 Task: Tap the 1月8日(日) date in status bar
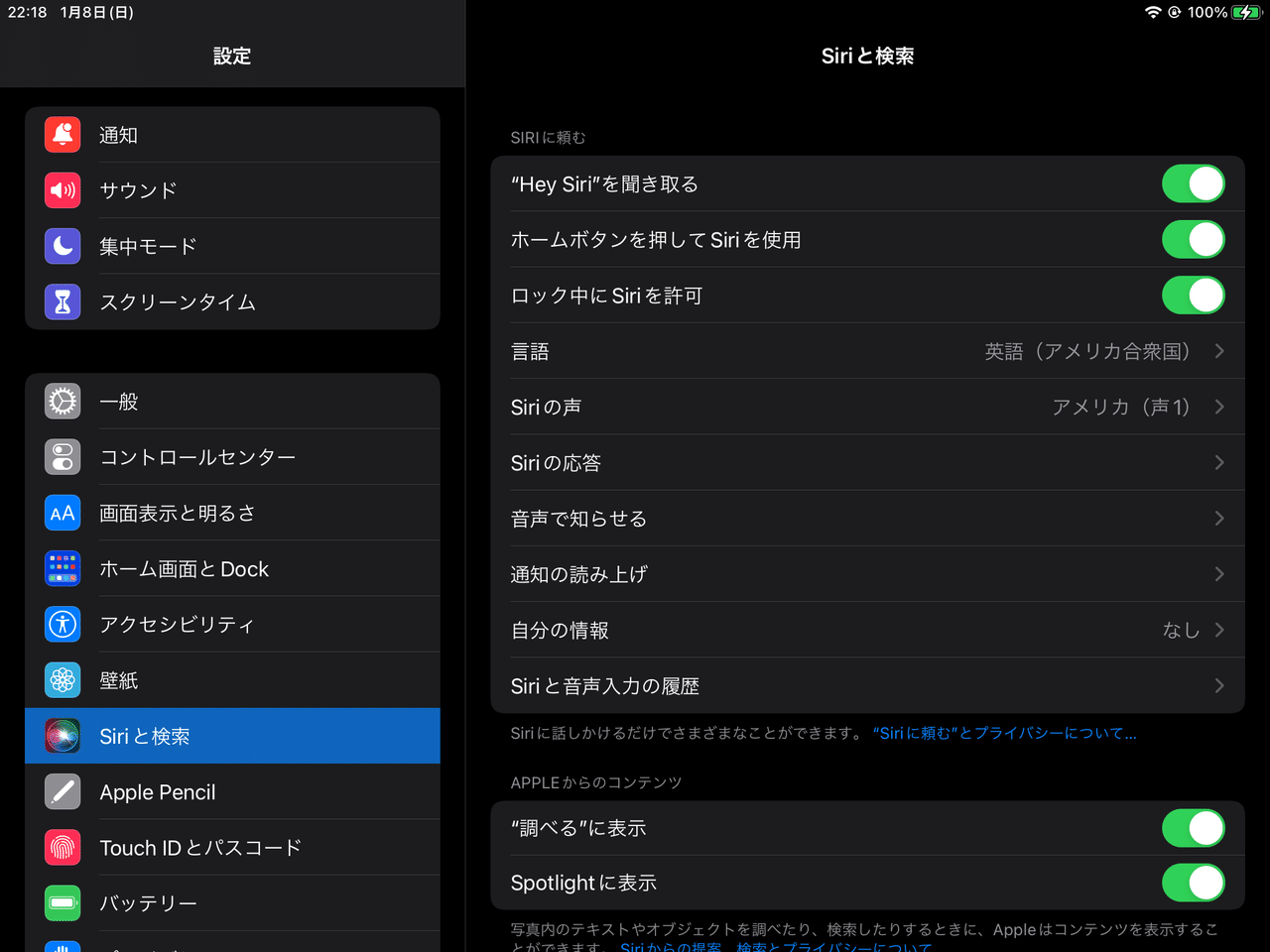click(x=96, y=12)
